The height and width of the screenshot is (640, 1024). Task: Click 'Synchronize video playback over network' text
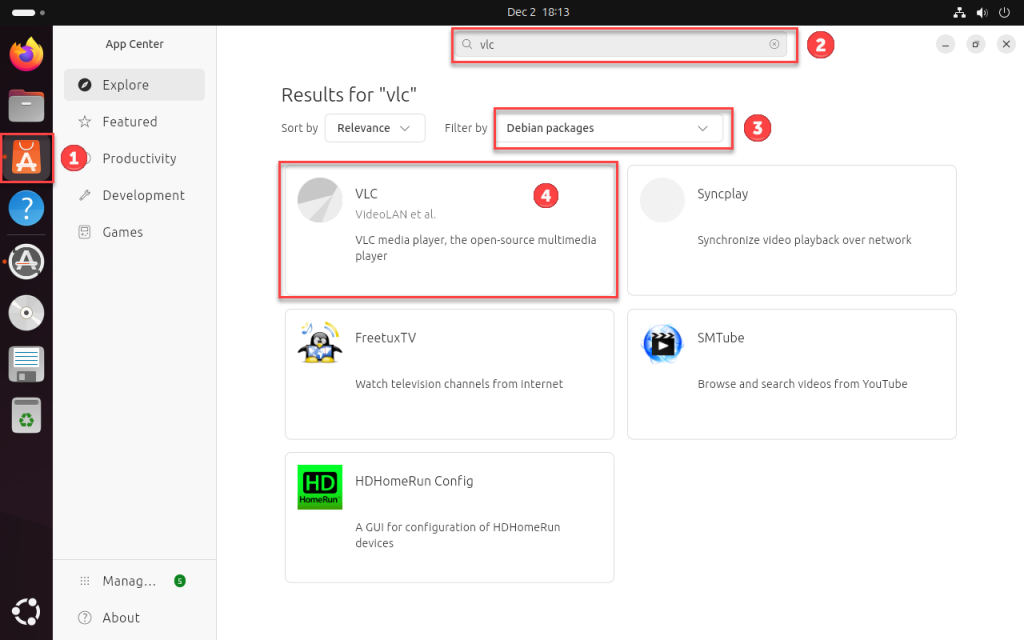[x=804, y=240]
